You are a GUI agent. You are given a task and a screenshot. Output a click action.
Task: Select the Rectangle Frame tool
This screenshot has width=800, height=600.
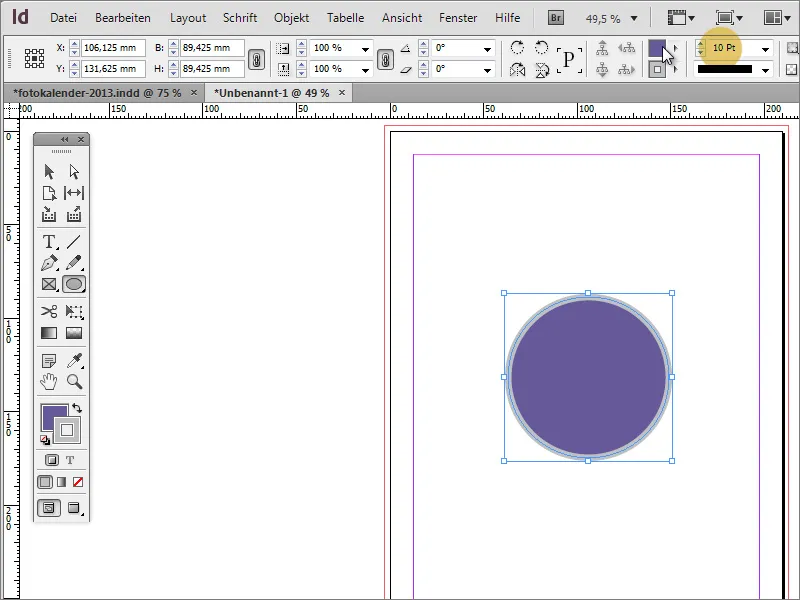pyautogui.click(x=49, y=284)
